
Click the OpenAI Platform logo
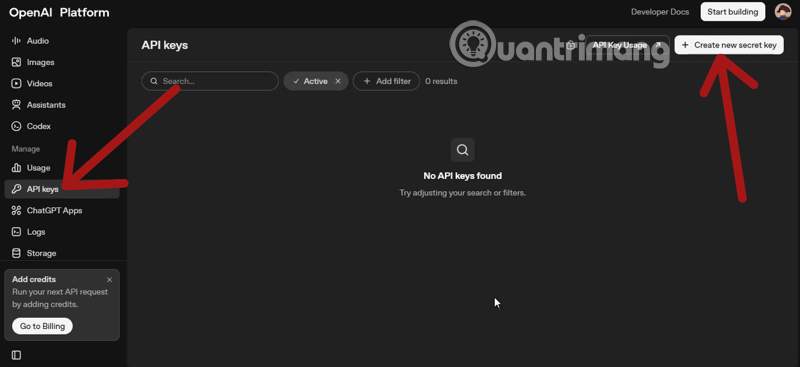(59, 13)
